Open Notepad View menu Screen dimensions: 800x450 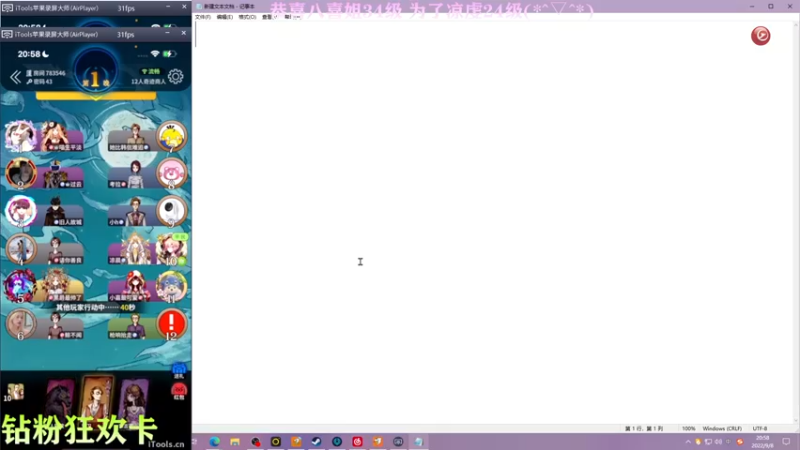point(269,17)
